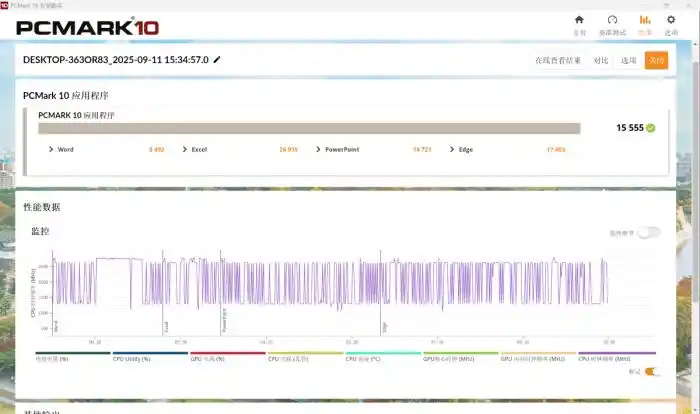Image resolution: width=700 pixels, height=414 pixels.
Task: Edit result name with pencil icon
Action: 217,59
